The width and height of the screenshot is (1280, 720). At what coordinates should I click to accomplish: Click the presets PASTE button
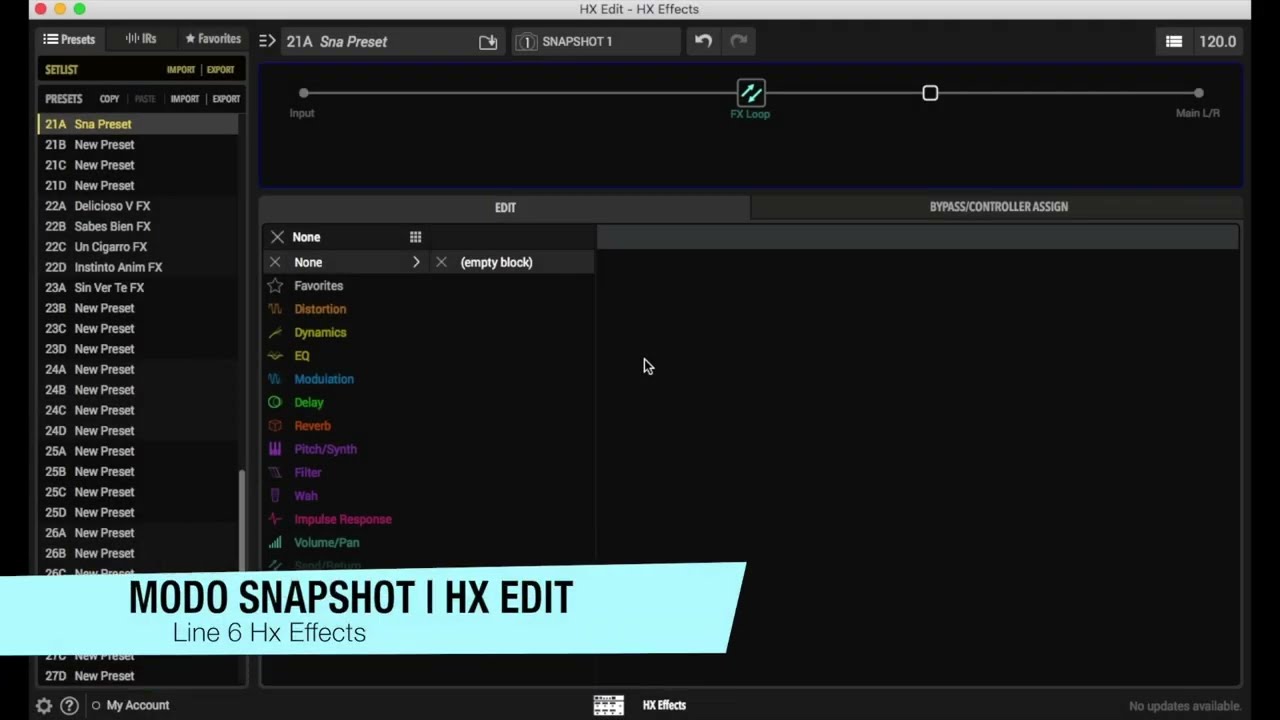click(145, 99)
